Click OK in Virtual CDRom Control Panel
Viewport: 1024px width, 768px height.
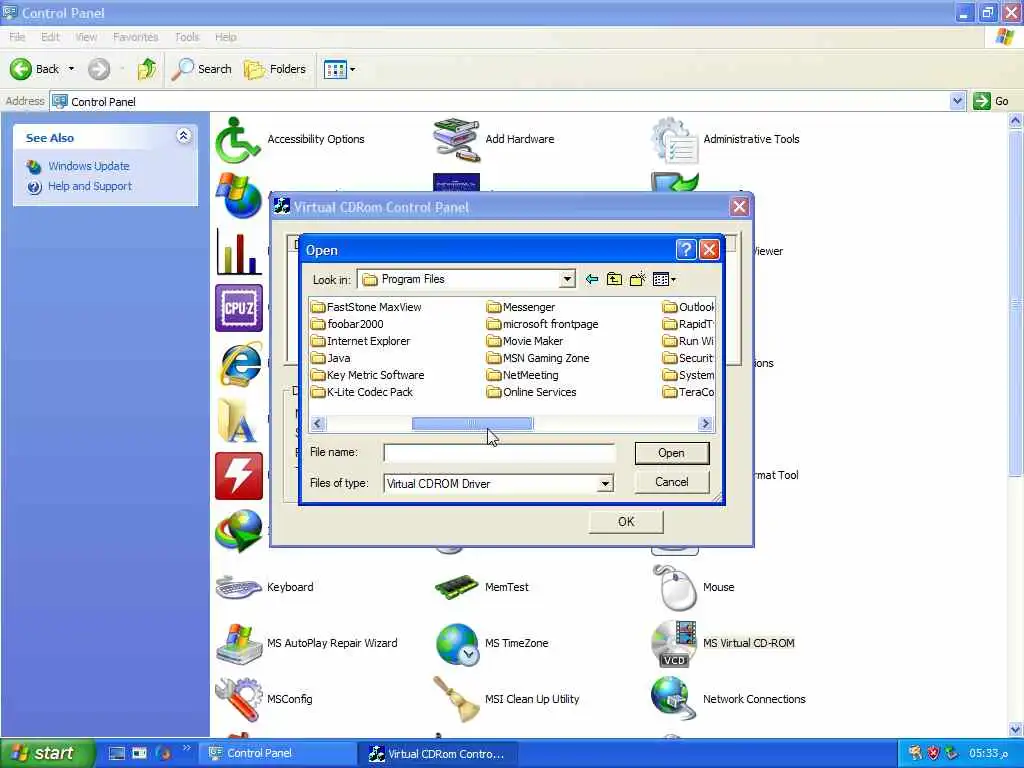click(626, 522)
